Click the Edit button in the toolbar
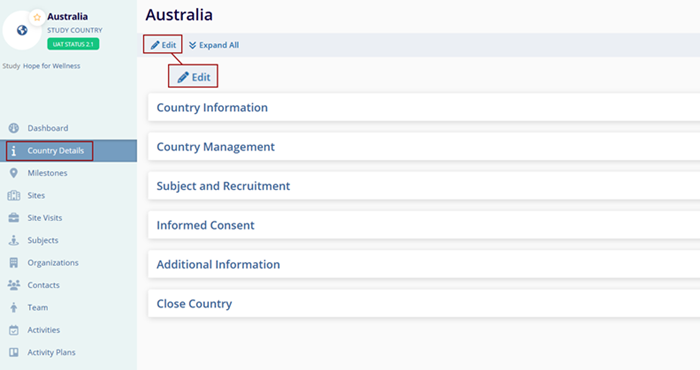This screenshot has width=700, height=370. (x=163, y=45)
